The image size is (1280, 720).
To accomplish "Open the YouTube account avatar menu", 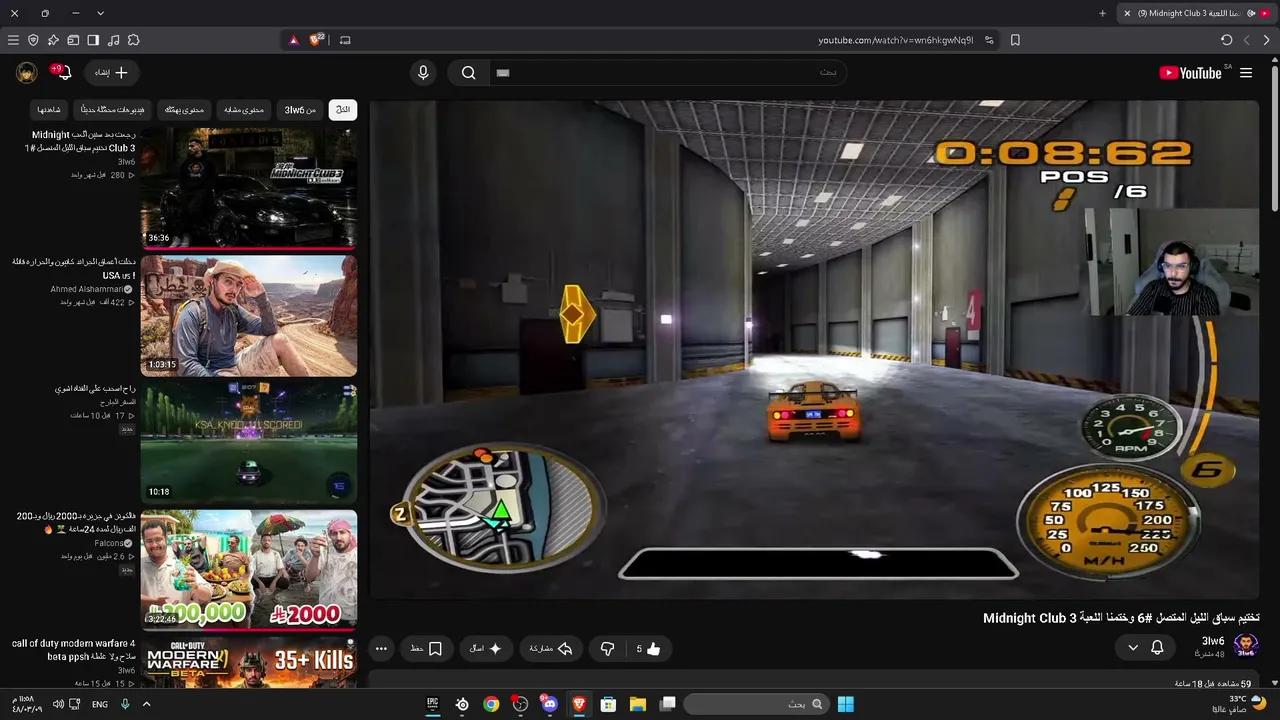I will 27,72.
